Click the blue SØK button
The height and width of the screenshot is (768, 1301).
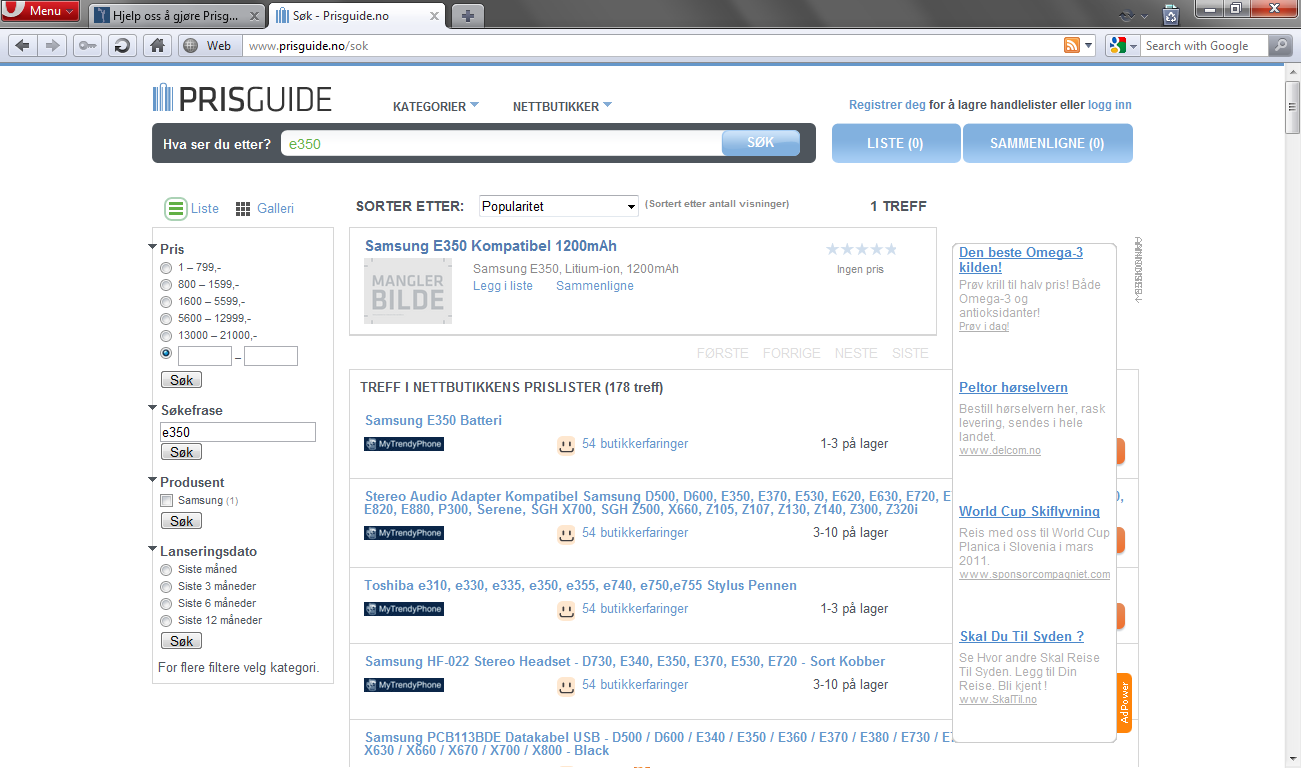761,143
